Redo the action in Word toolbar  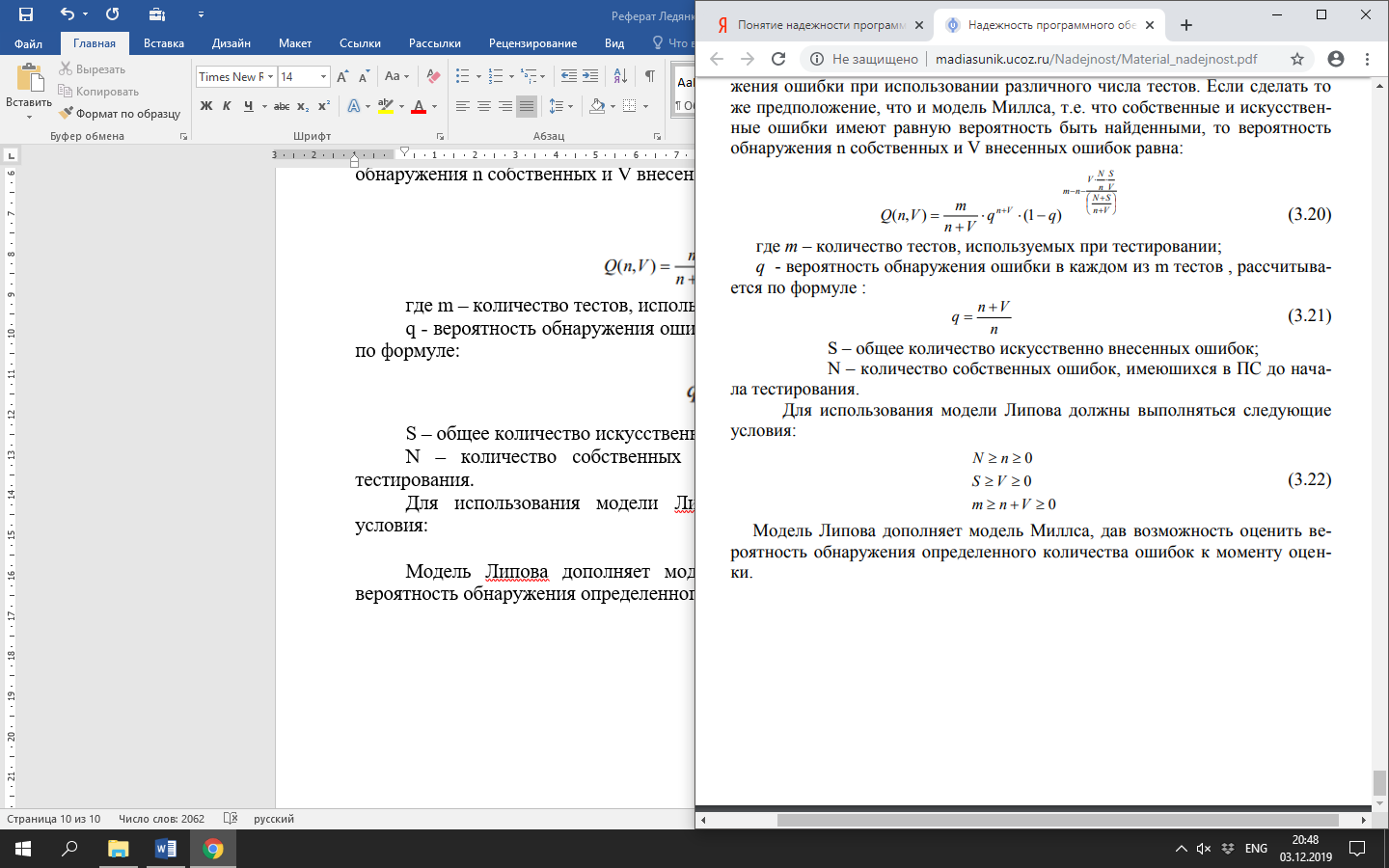point(113,14)
